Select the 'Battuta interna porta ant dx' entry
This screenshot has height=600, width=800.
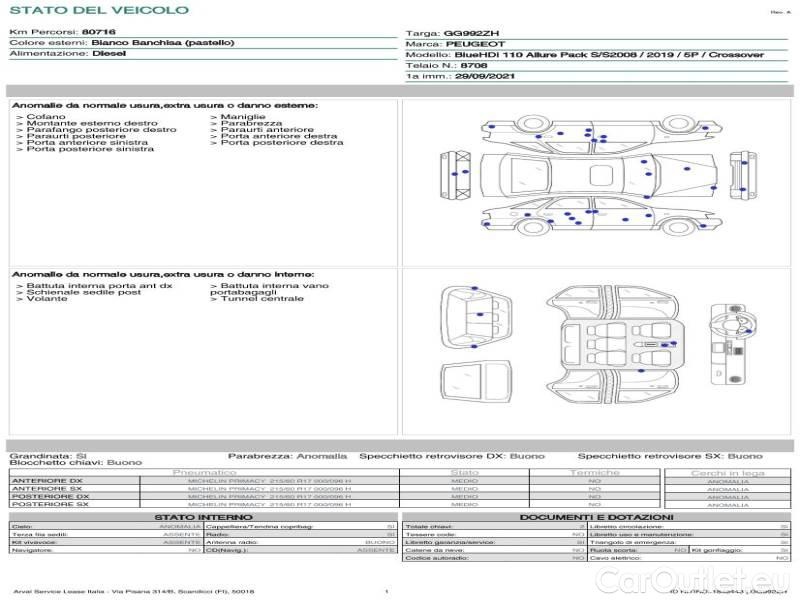(99, 286)
